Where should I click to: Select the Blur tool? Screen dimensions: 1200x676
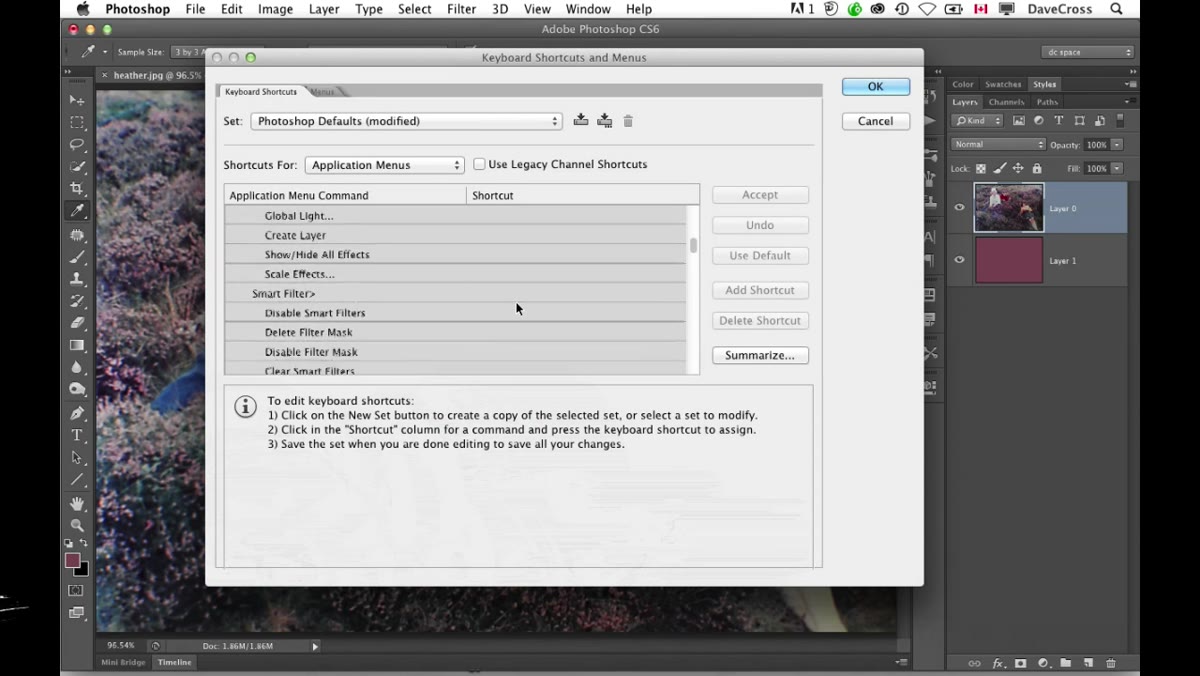pyautogui.click(x=77, y=367)
